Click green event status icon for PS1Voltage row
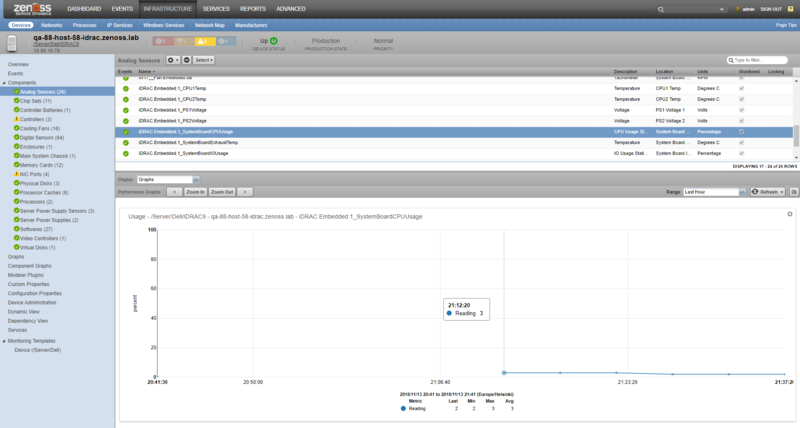800x428 pixels. click(126, 110)
